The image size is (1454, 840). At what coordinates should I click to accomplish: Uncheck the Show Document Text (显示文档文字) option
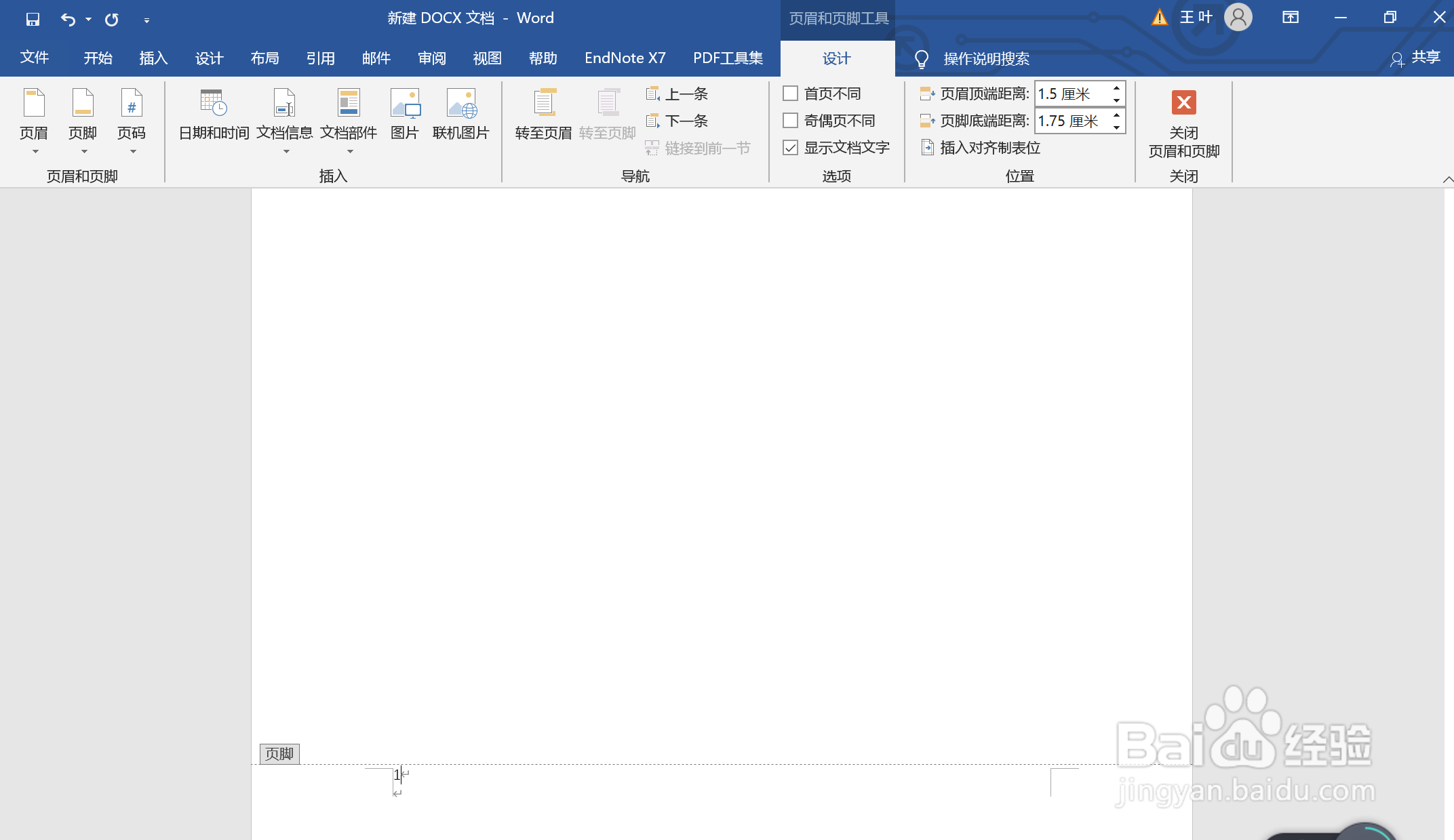click(790, 147)
